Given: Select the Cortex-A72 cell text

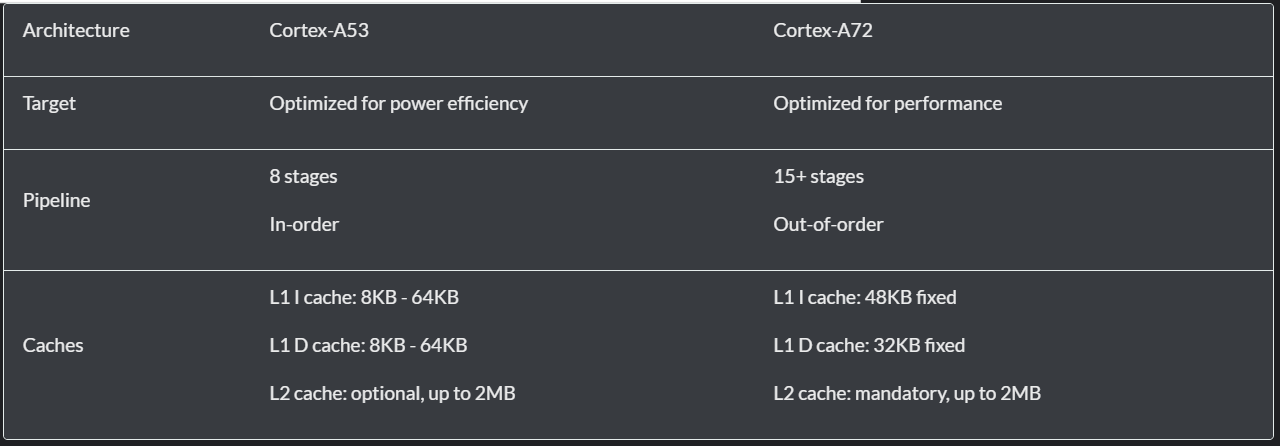Looking at the screenshot, I should [x=823, y=30].
